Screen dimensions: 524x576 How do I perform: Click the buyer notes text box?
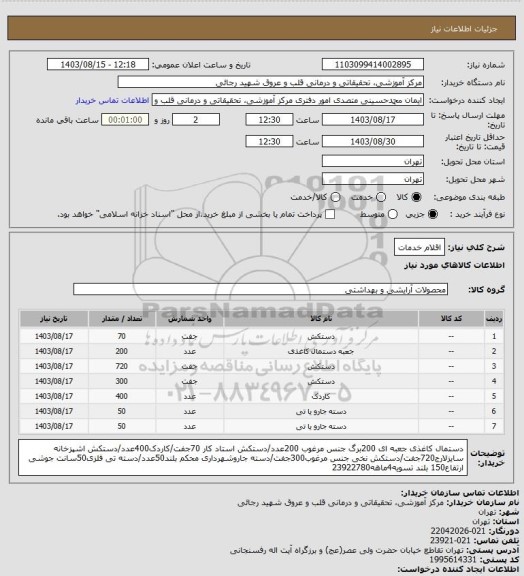pos(243,458)
